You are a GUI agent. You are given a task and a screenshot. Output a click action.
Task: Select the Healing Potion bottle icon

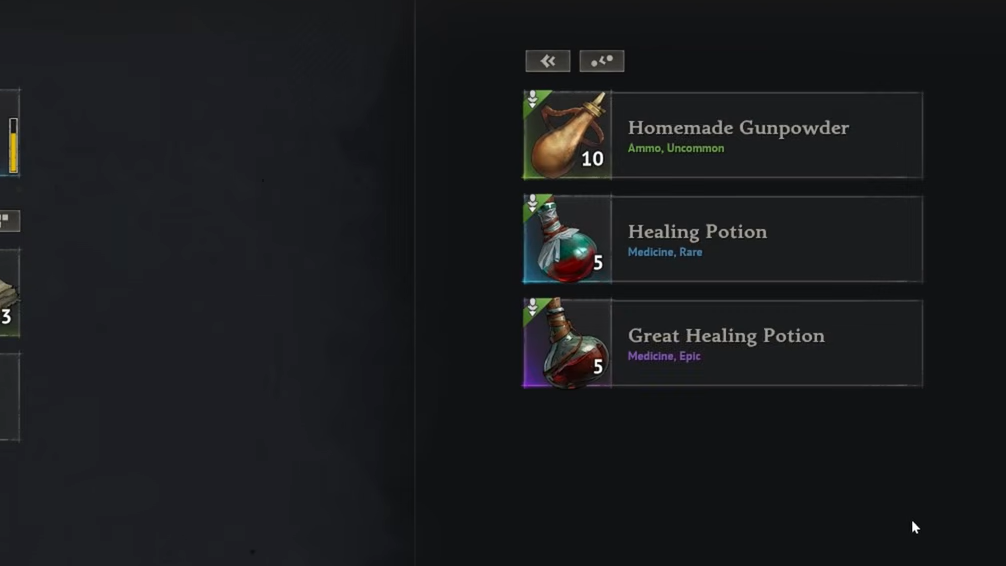click(x=567, y=239)
